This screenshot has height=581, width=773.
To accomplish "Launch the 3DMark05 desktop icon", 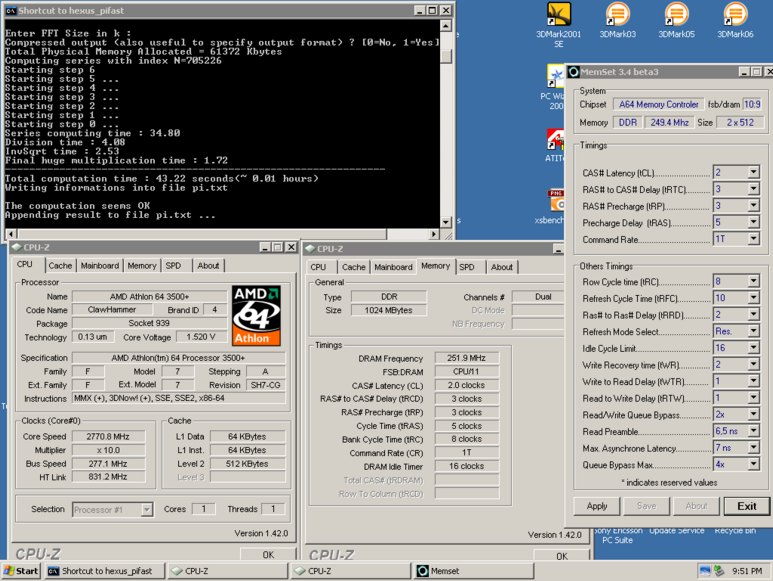I will (676, 21).
